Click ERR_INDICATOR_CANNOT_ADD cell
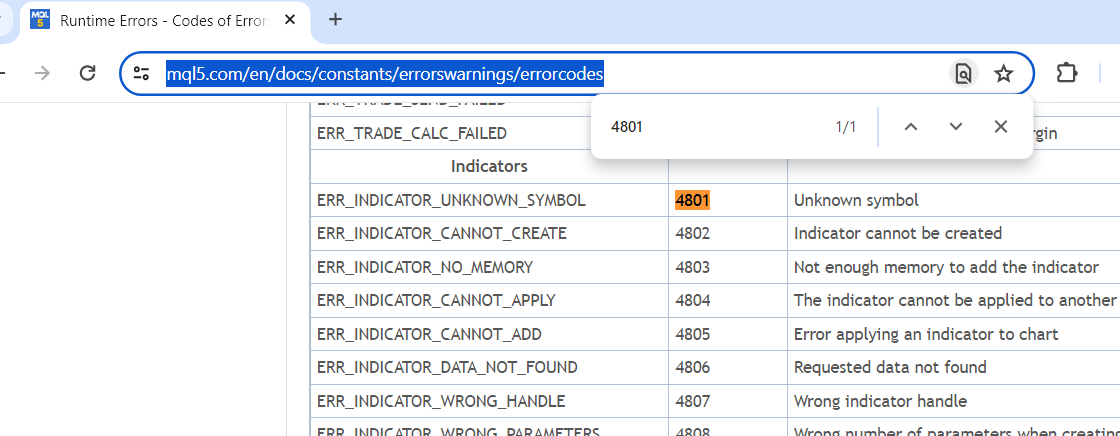Viewport: 1120px width, 436px height. click(x=489, y=334)
